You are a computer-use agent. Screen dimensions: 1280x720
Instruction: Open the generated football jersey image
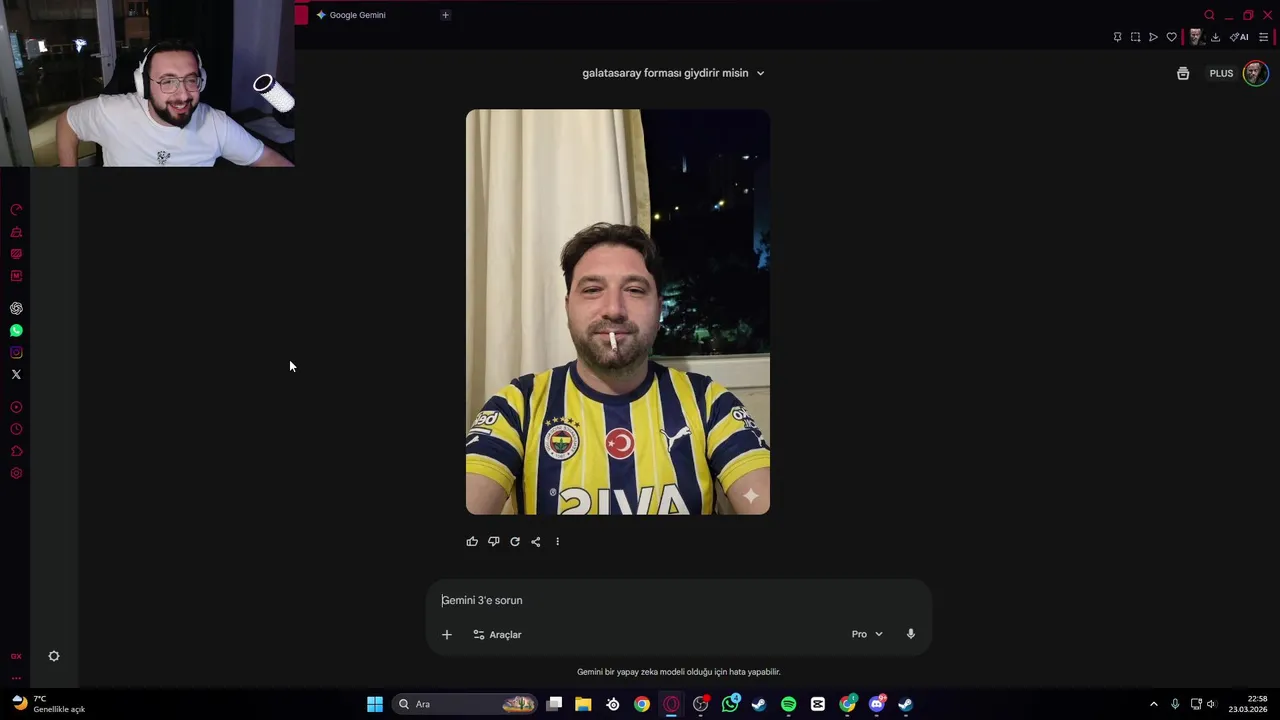pos(618,312)
